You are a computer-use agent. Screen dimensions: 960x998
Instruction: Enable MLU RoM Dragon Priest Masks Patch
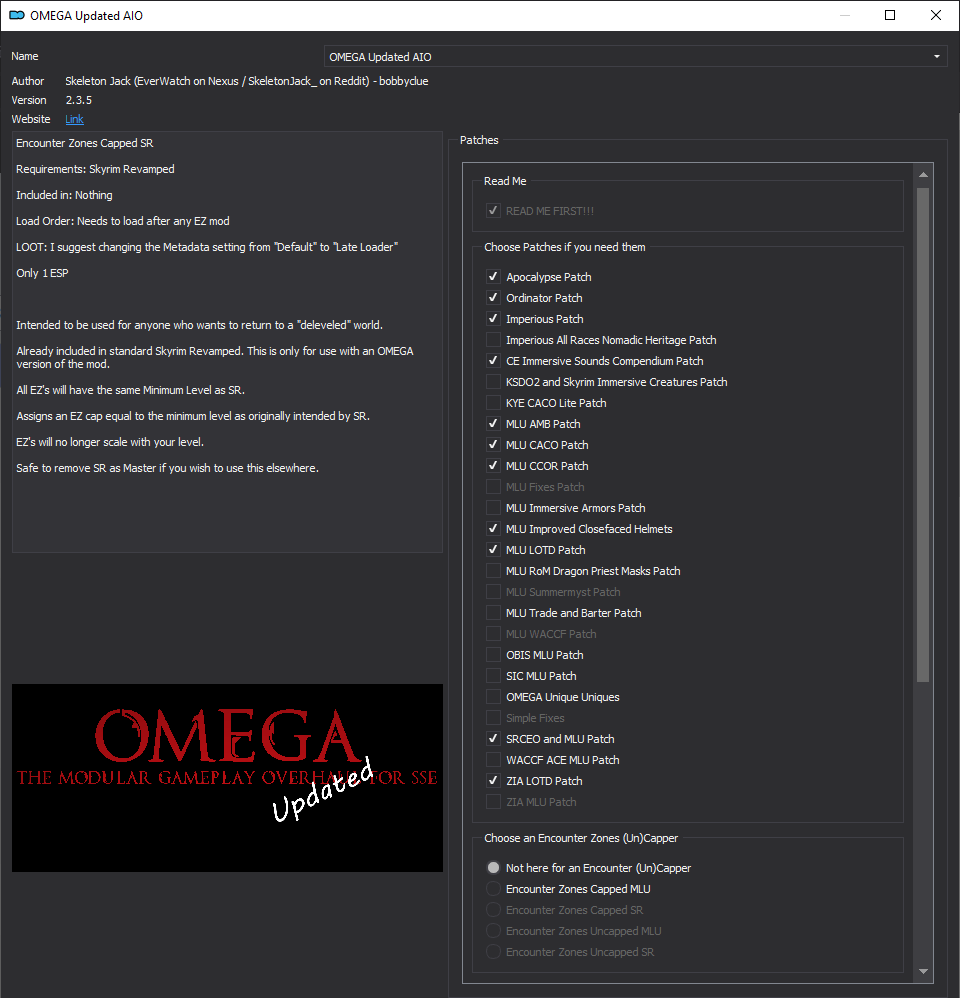[x=493, y=571]
